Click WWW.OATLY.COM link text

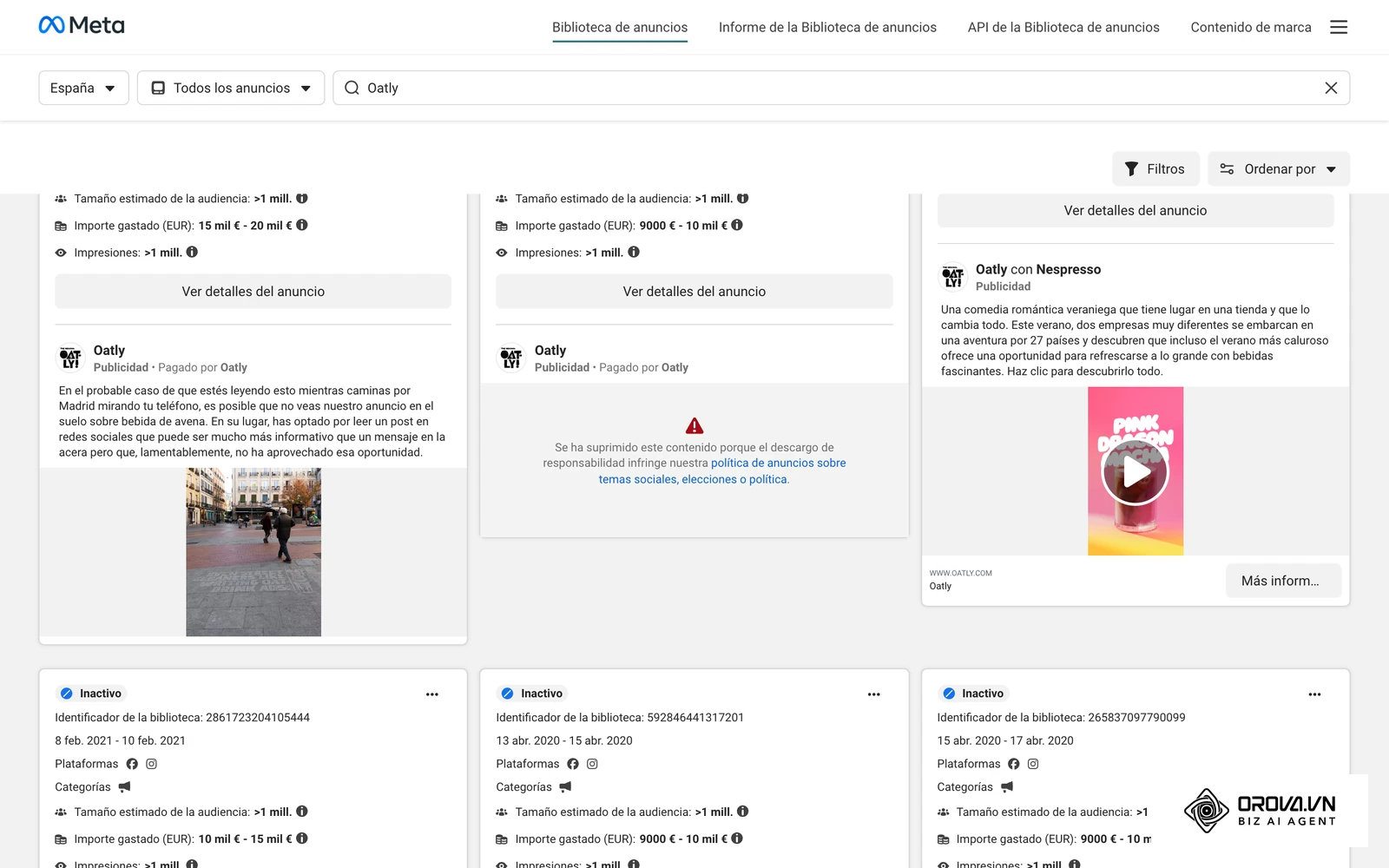pyautogui.click(x=960, y=573)
